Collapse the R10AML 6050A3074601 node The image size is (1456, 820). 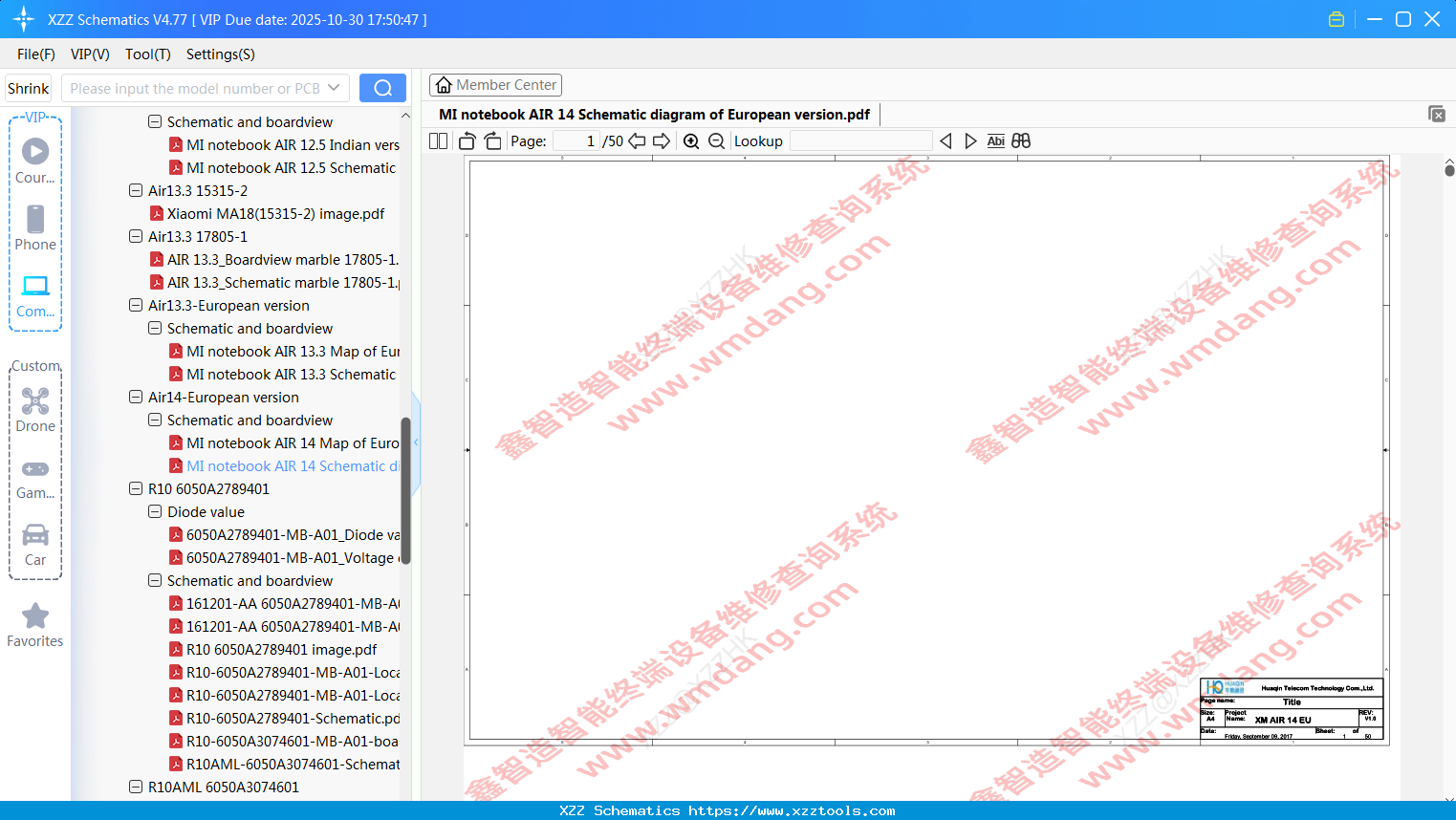[x=136, y=787]
